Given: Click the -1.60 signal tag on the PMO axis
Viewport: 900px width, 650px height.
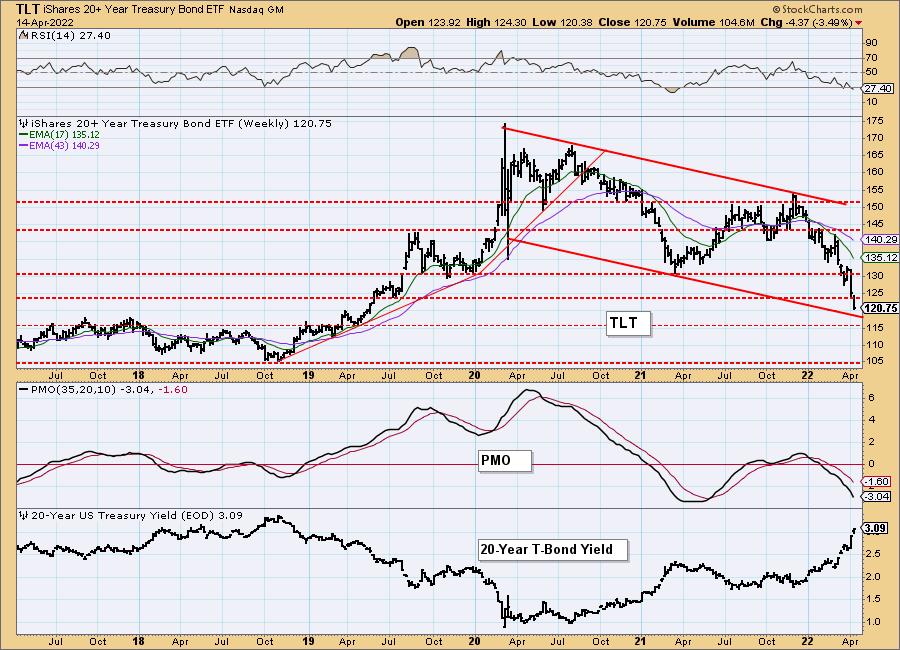Looking at the screenshot, I should 878,482.
